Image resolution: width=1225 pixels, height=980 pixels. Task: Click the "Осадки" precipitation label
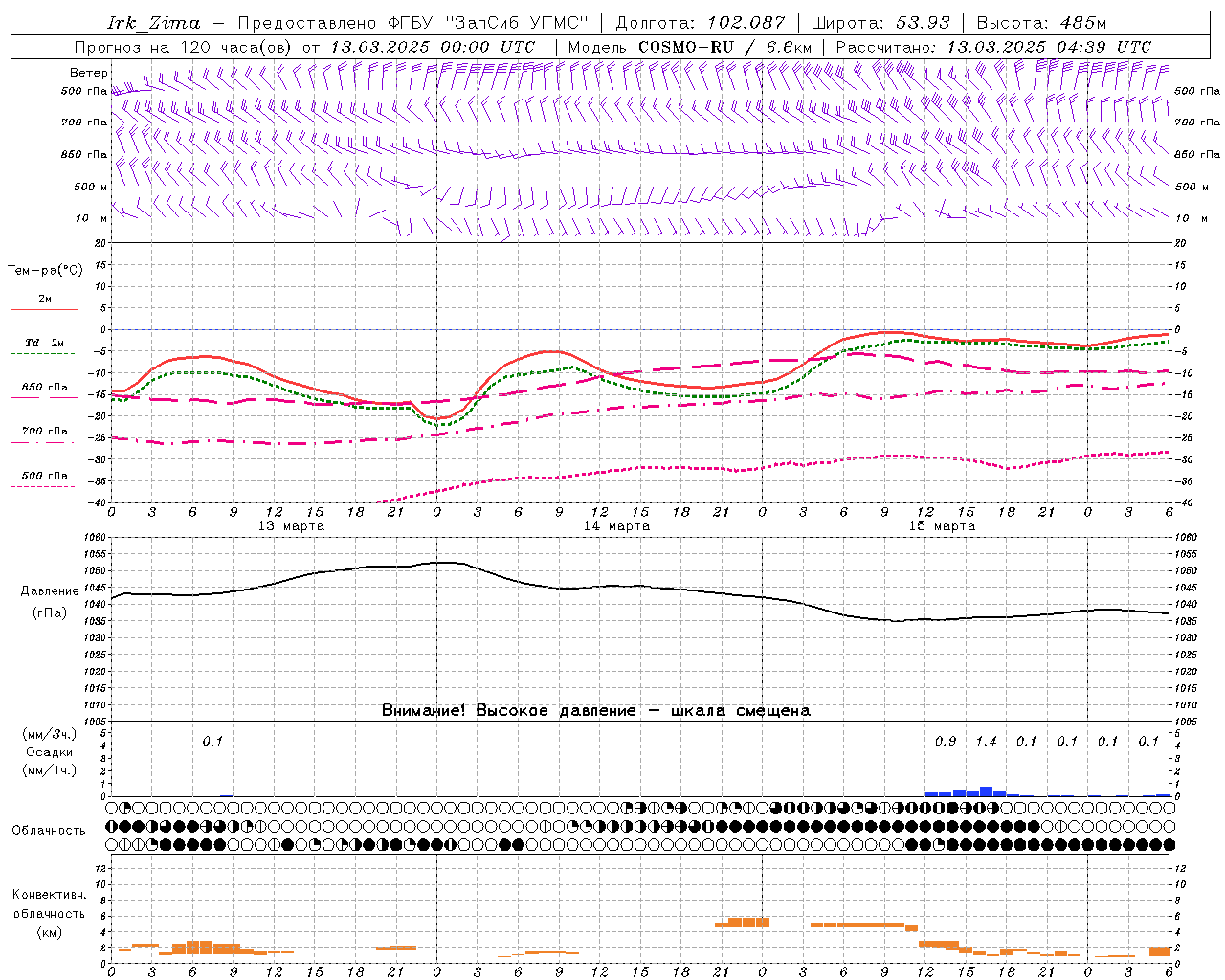tap(49, 752)
